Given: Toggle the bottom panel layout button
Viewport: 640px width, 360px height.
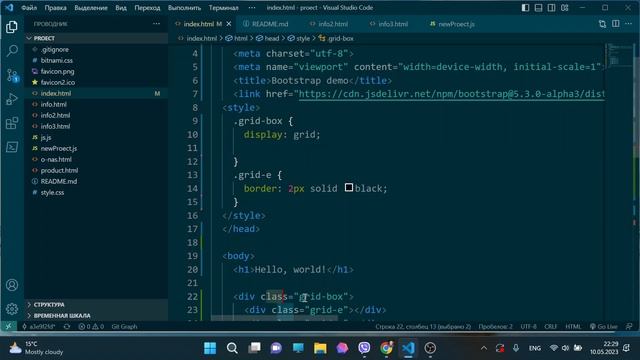Looking at the screenshot, I should pyautogui.click(x=538, y=8).
